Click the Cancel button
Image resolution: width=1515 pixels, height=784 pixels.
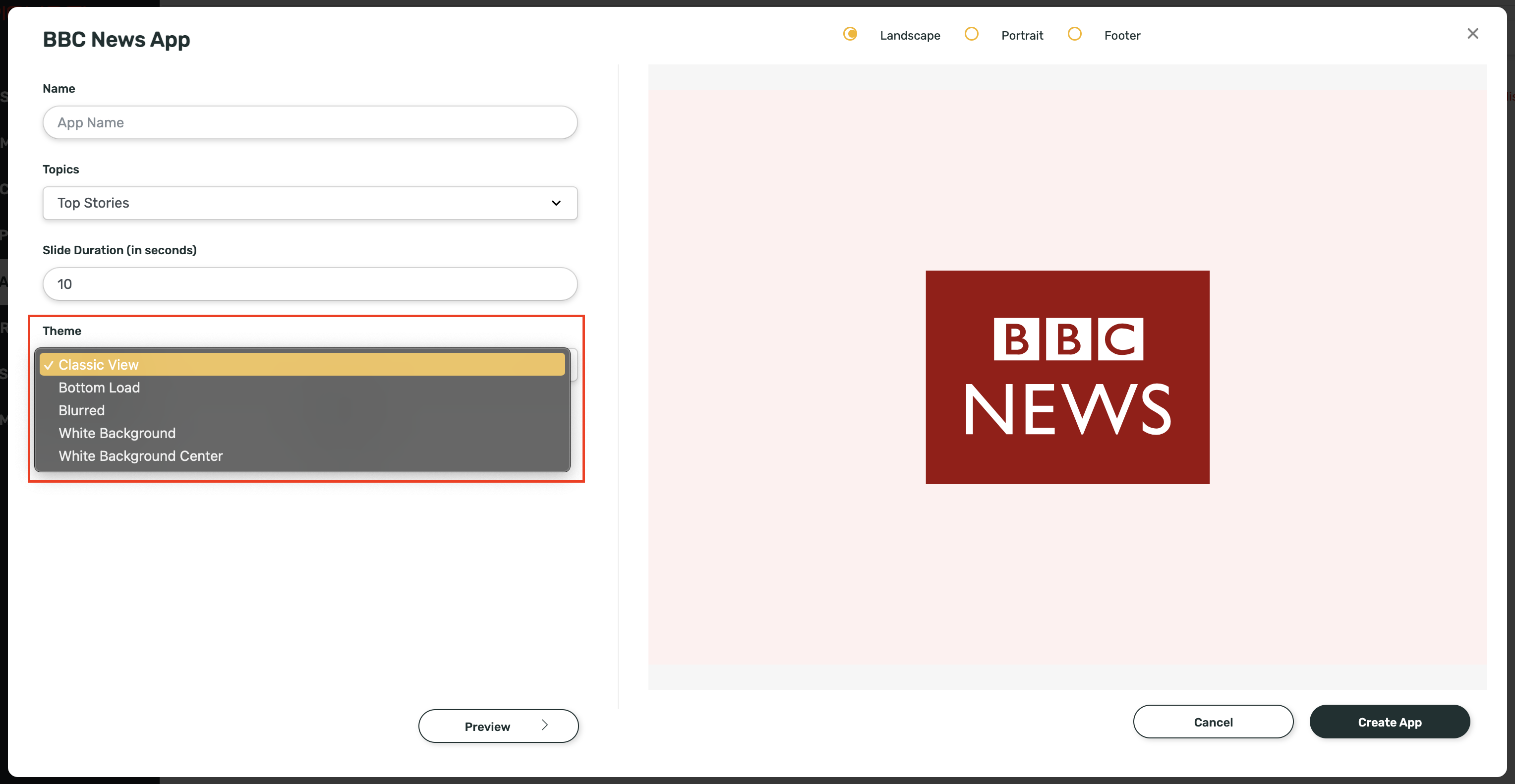pyautogui.click(x=1213, y=722)
